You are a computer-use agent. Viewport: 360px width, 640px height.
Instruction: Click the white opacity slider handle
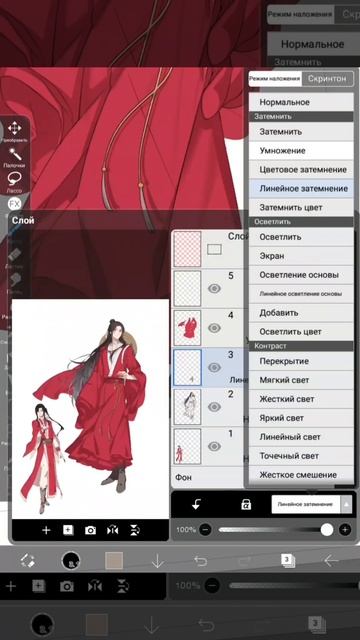pos(327,530)
